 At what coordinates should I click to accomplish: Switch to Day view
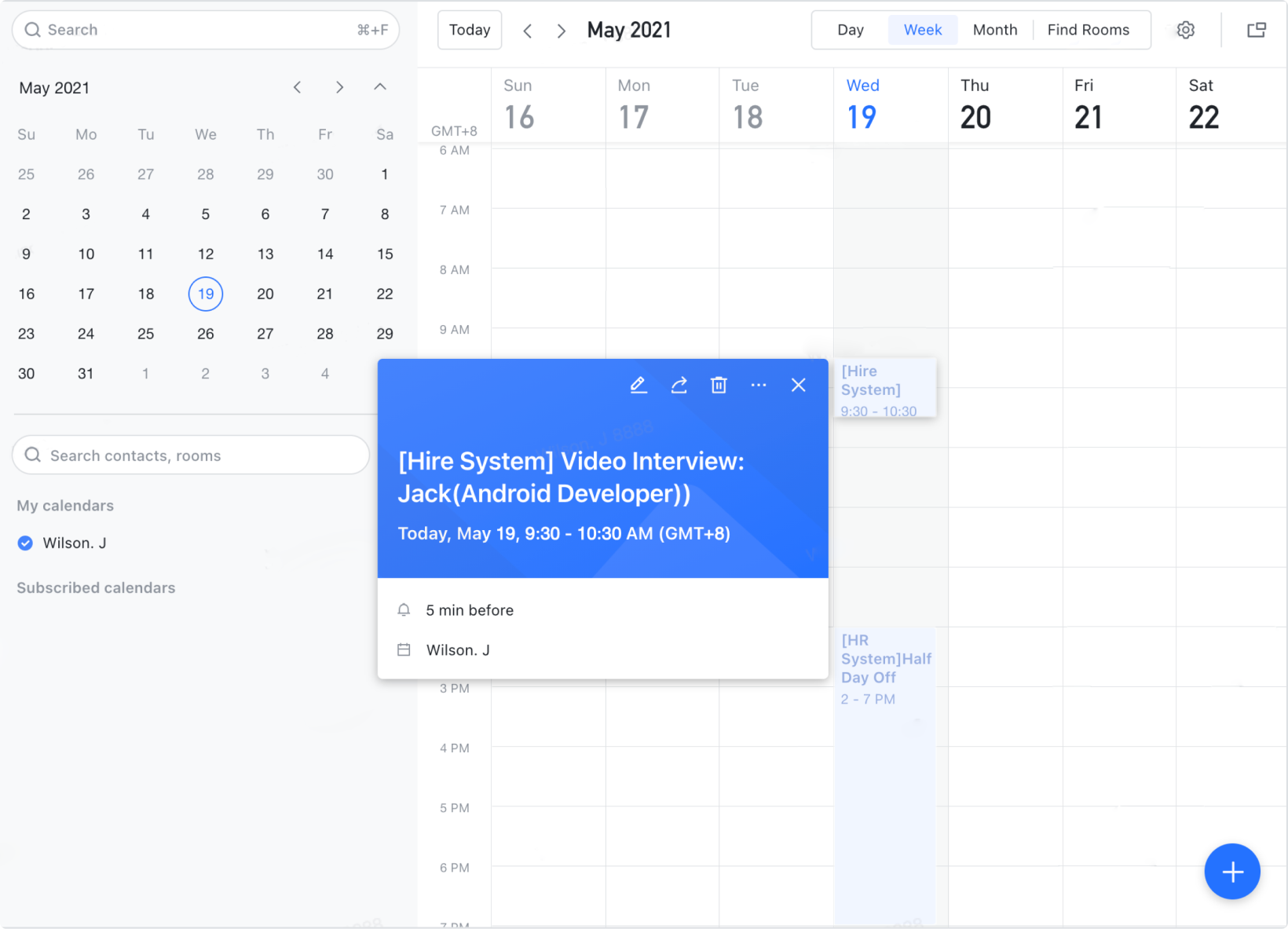click(851, 30)
